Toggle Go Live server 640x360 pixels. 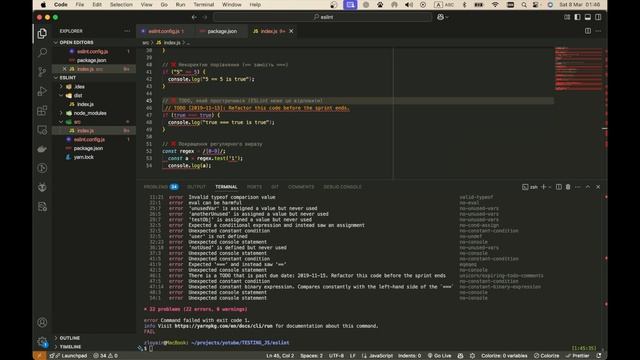point(439,356)
